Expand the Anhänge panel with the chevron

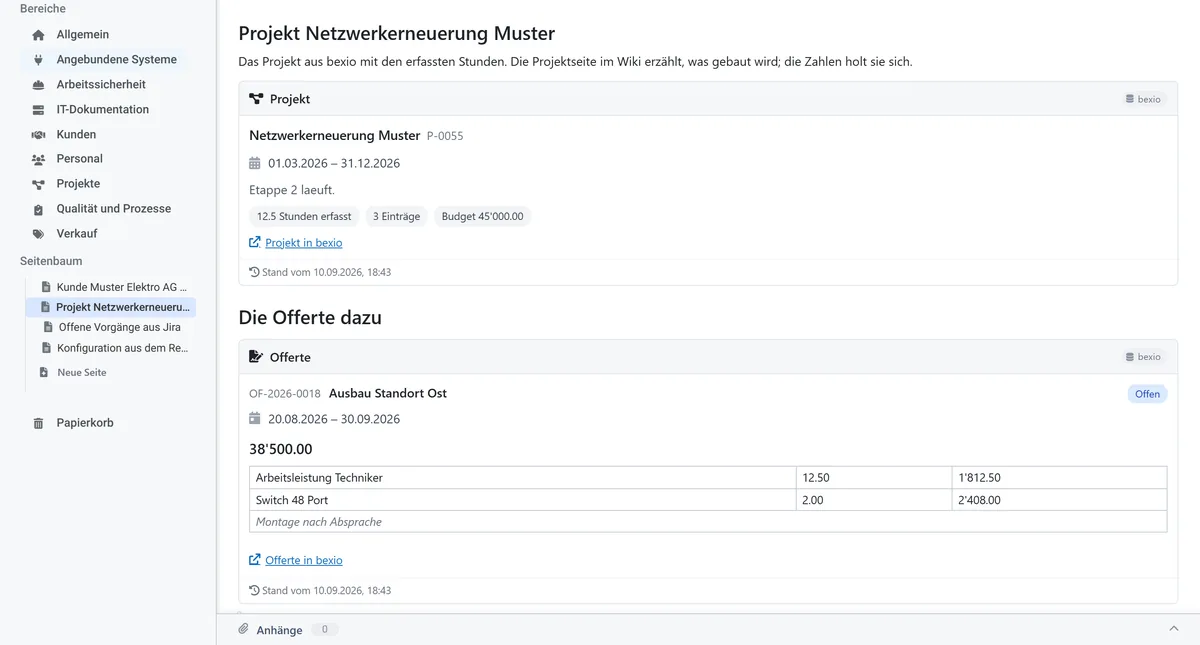point(1174,629)
